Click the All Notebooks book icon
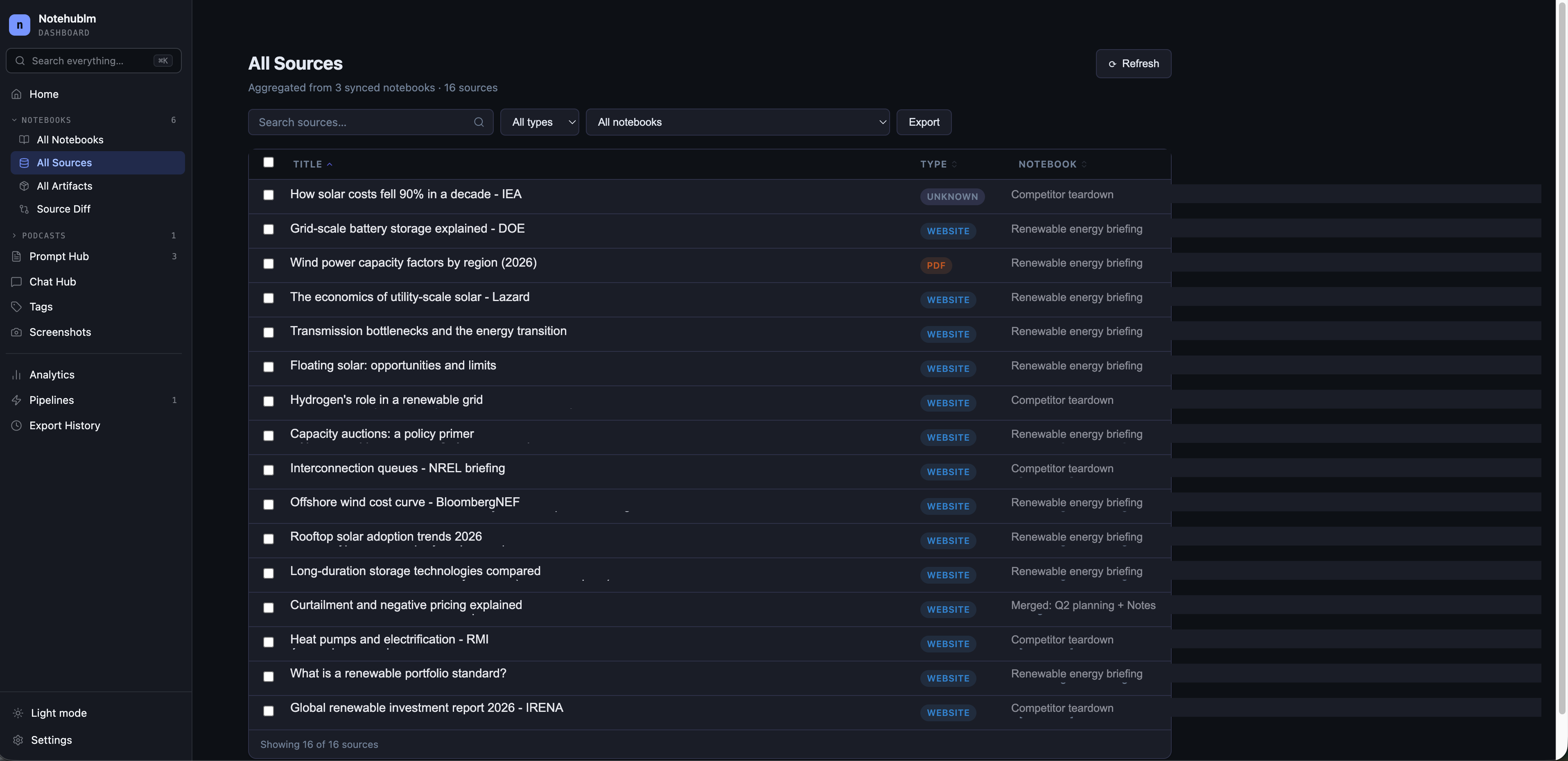 coord(24,139)
